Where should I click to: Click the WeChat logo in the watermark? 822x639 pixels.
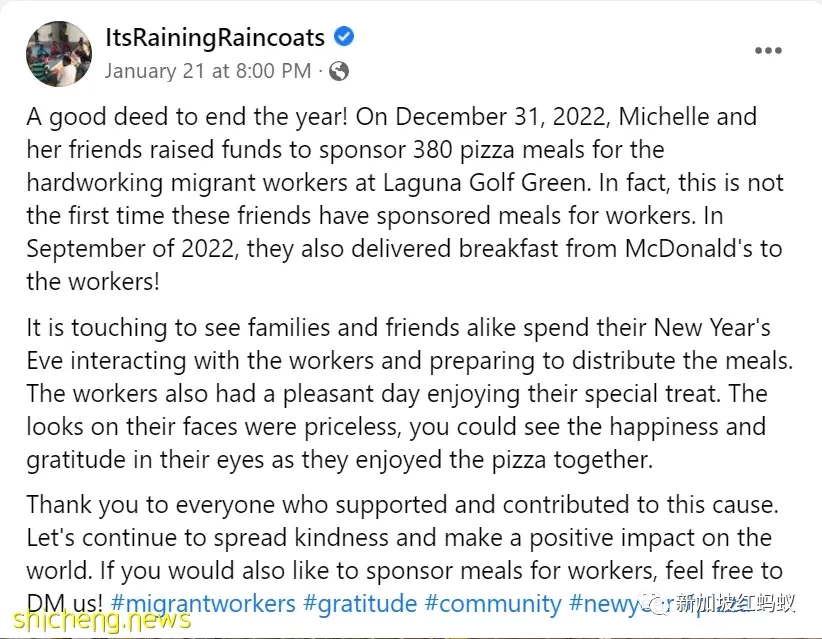click(653, 604)
